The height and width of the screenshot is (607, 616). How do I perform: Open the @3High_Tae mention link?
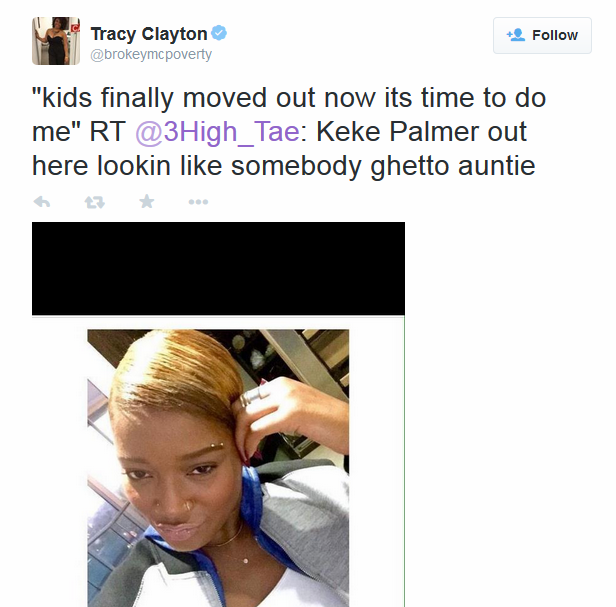217,131
